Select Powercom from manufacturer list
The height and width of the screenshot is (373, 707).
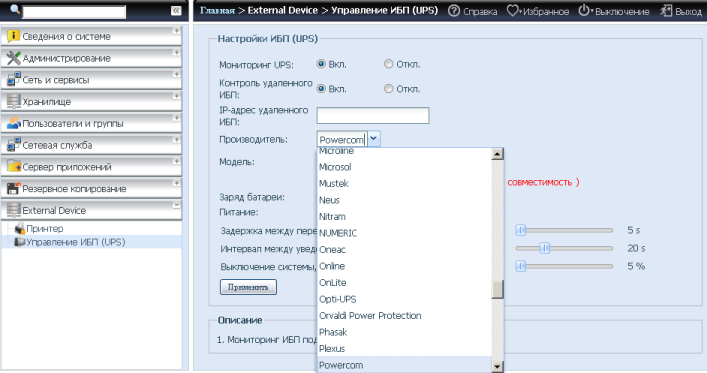click(404, 365)
